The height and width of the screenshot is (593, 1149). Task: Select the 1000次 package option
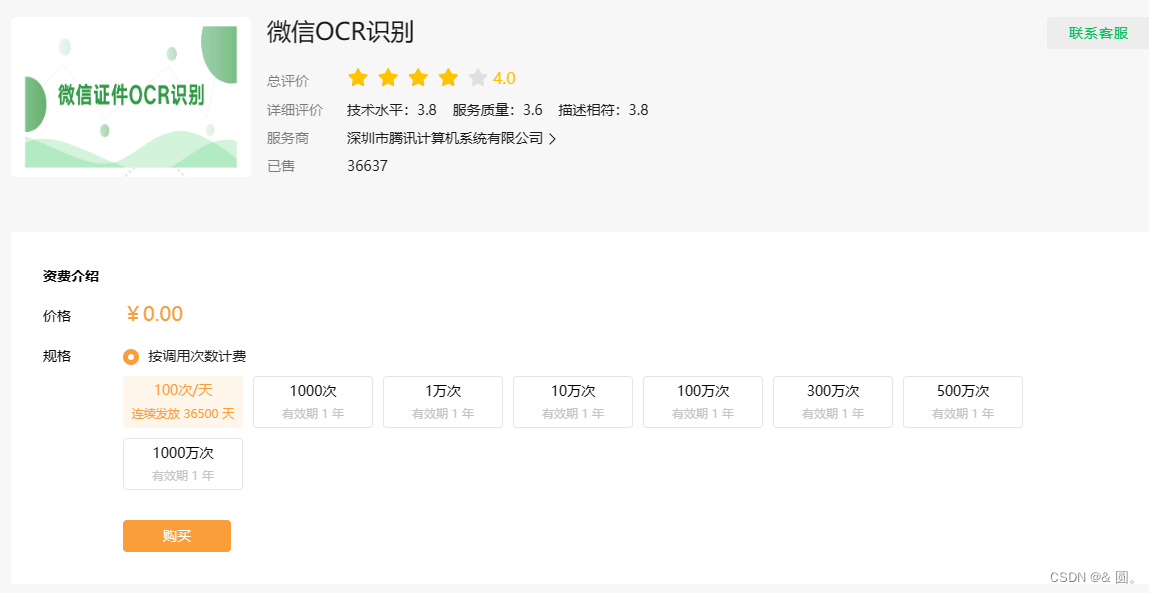313,402
